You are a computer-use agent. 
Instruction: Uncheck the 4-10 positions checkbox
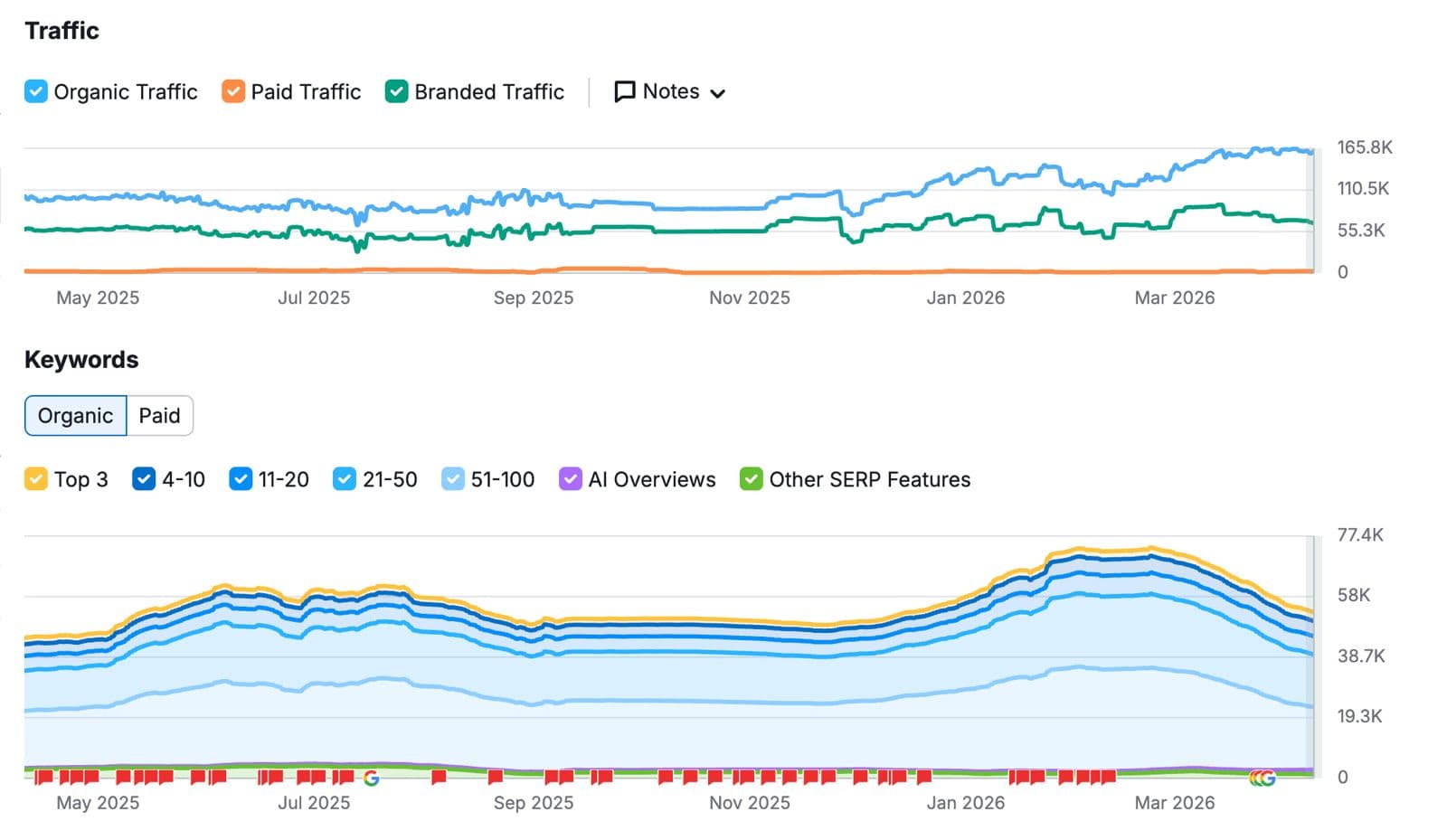click(144, 479)
